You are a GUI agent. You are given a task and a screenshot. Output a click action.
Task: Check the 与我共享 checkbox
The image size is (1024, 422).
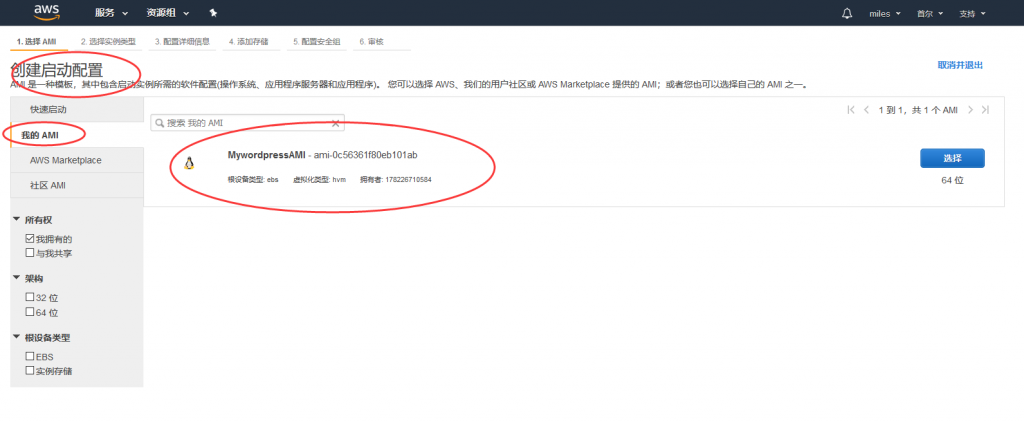[x=29, y=252]
